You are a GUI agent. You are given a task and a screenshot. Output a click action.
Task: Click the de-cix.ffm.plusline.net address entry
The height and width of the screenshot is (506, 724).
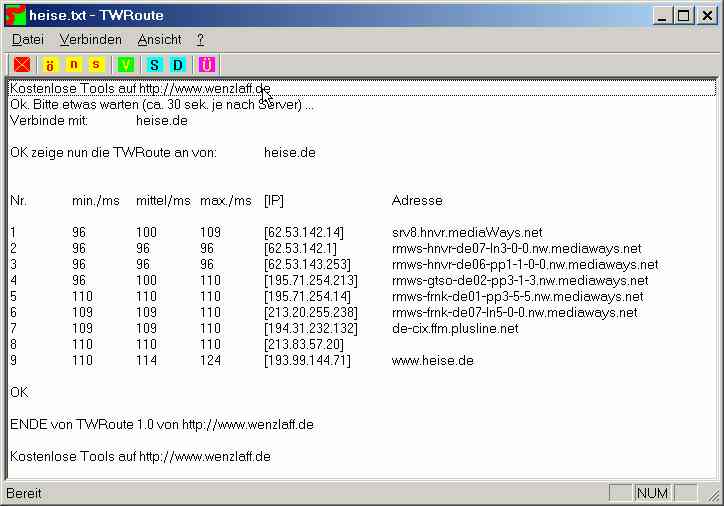click(455, 329)
